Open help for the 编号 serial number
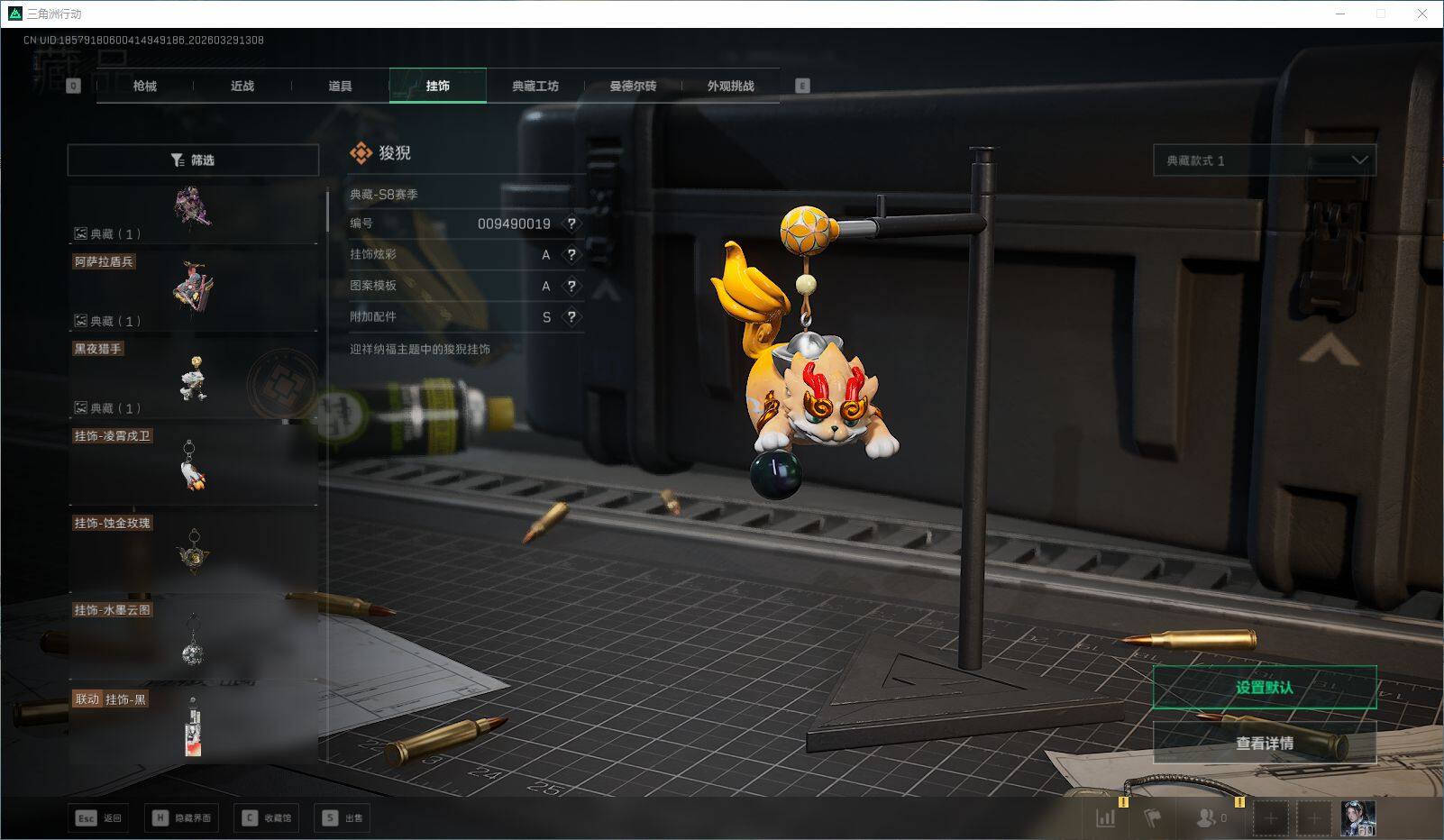This screenshot has width=1444, height=840. (571, 224)
